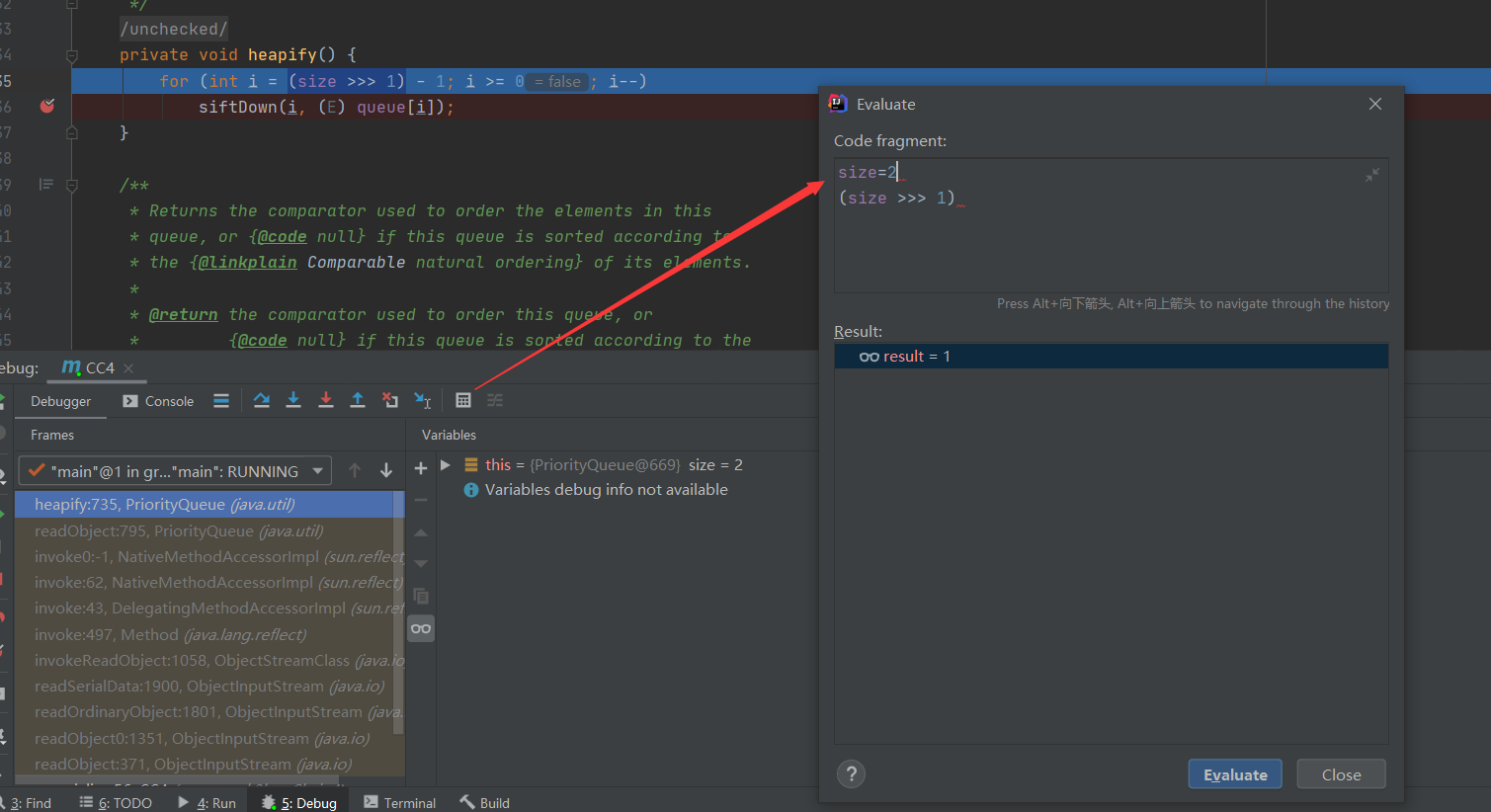Show execution point in debug toolbar
Screen dimensions: 1491x812
pos(221,400)
